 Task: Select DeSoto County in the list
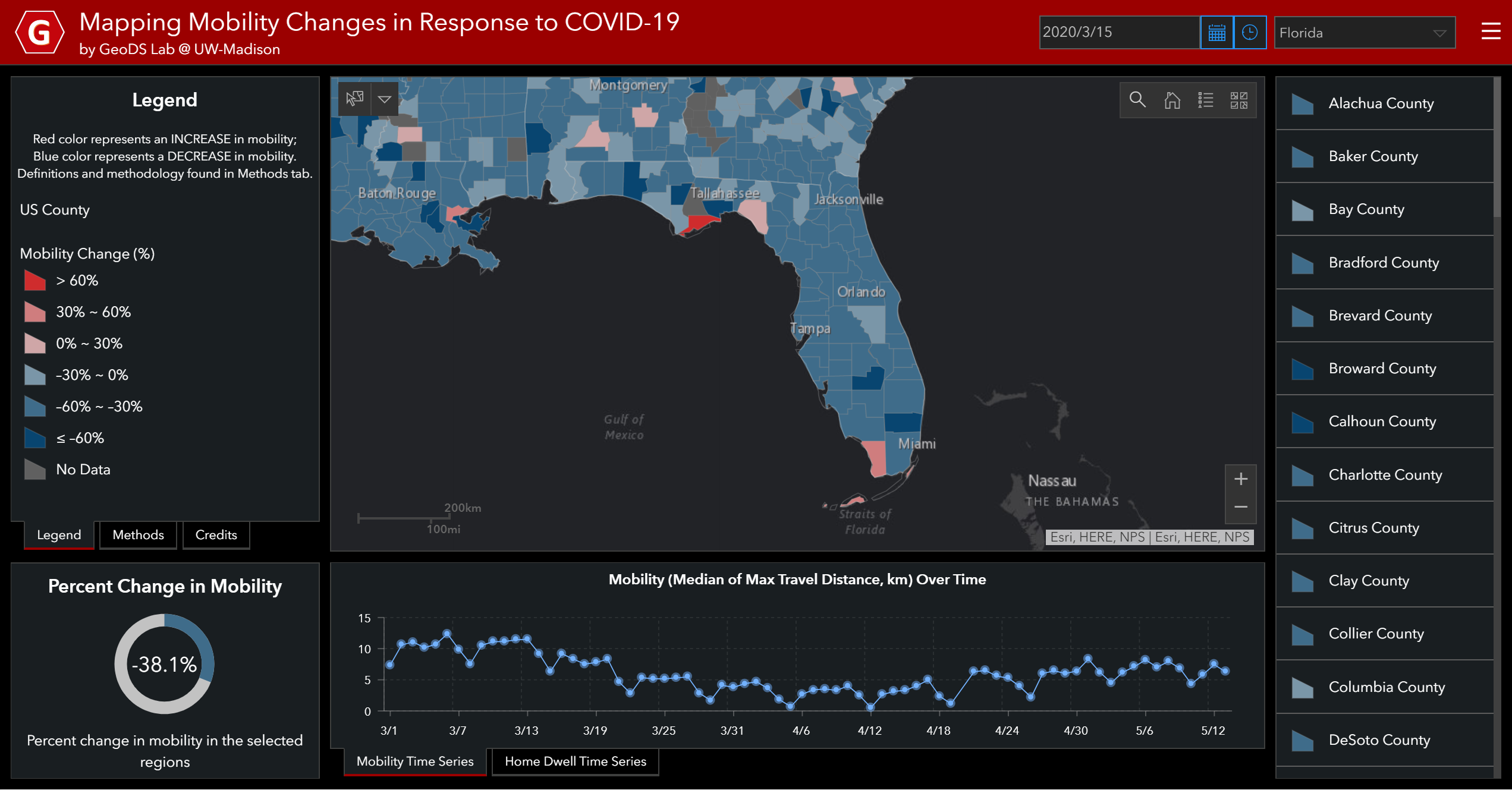[1385, 740]
